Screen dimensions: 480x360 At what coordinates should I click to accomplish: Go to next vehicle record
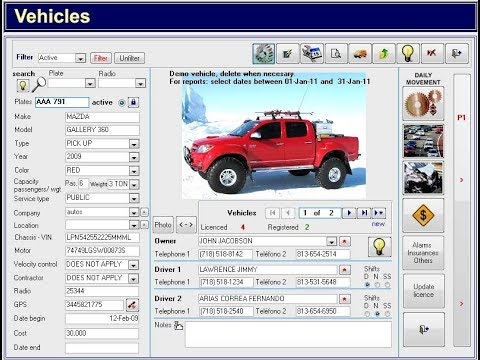(x=349, y=213)
